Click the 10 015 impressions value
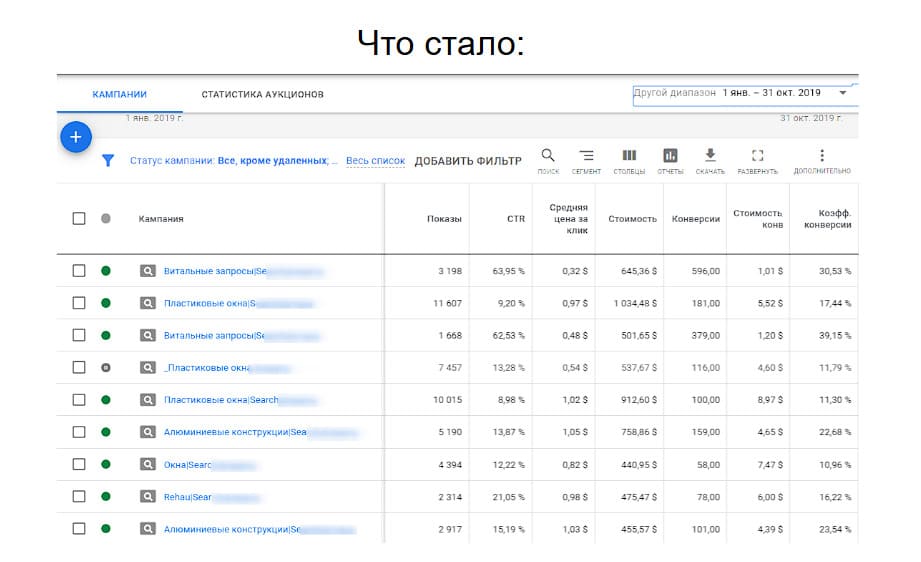921x562 pixels. click(x=448, y=400)
